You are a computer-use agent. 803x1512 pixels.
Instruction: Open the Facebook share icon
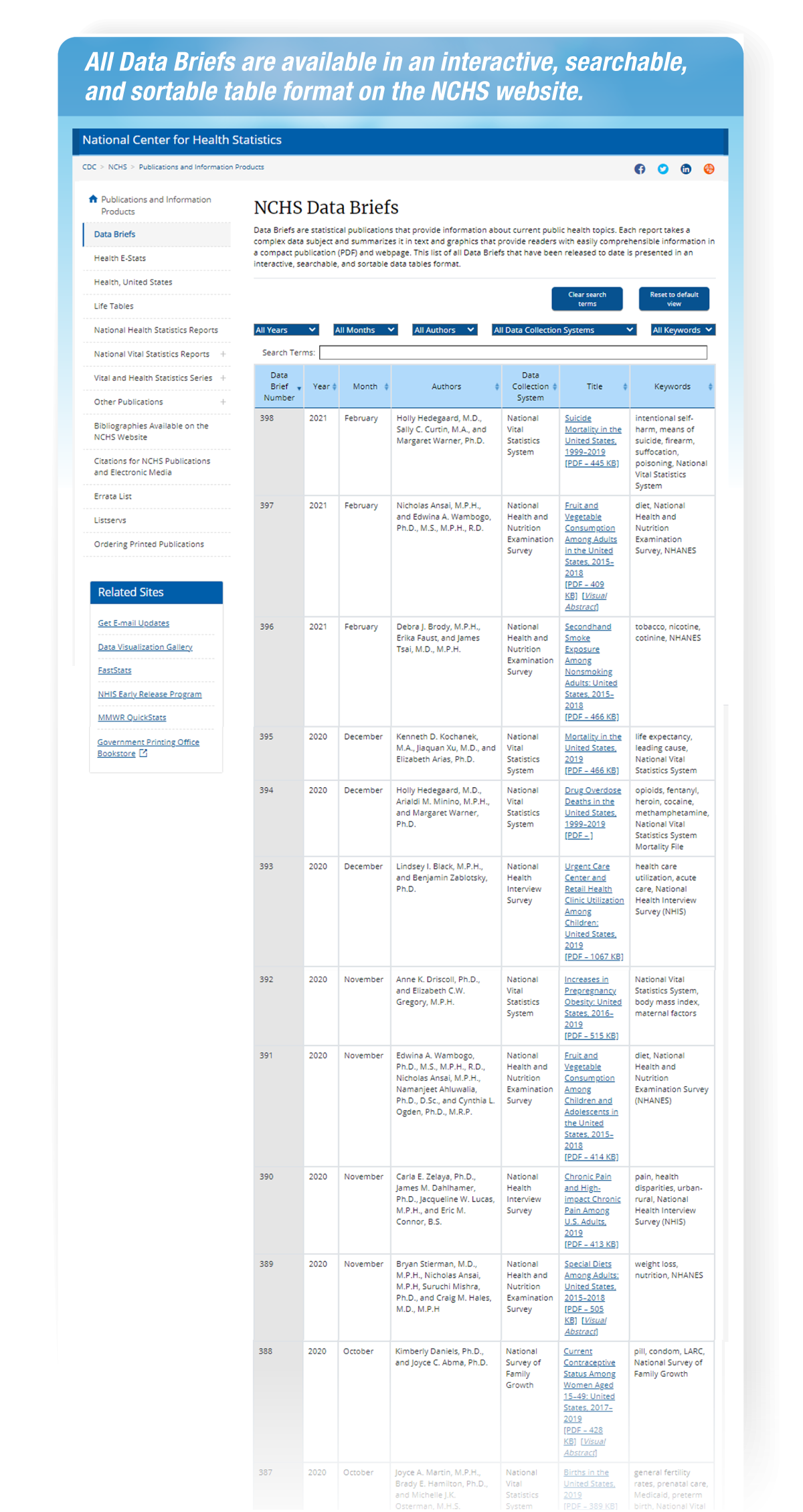tap(640, 169)
